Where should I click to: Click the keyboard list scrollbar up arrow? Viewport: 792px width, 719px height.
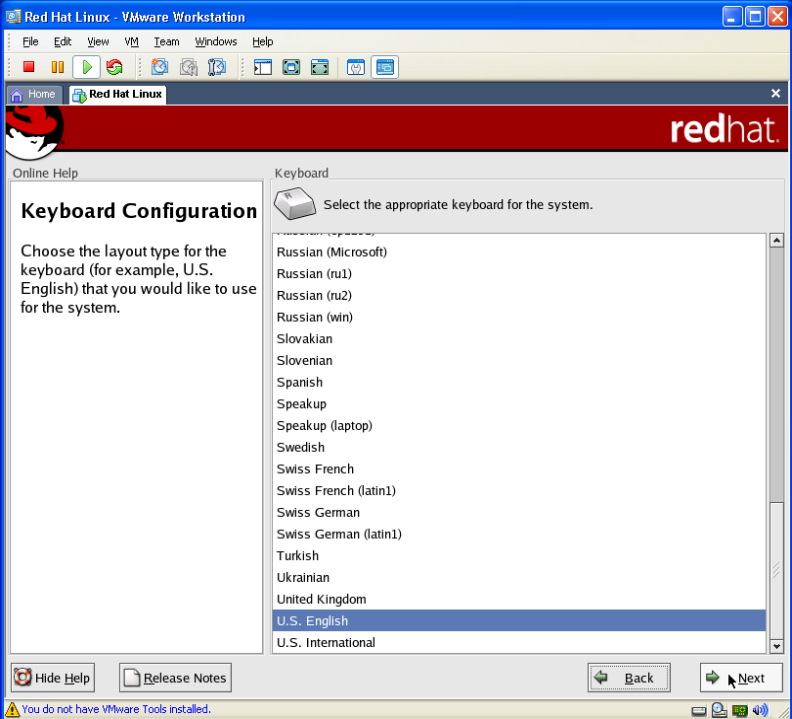click(x=776, y=240)
